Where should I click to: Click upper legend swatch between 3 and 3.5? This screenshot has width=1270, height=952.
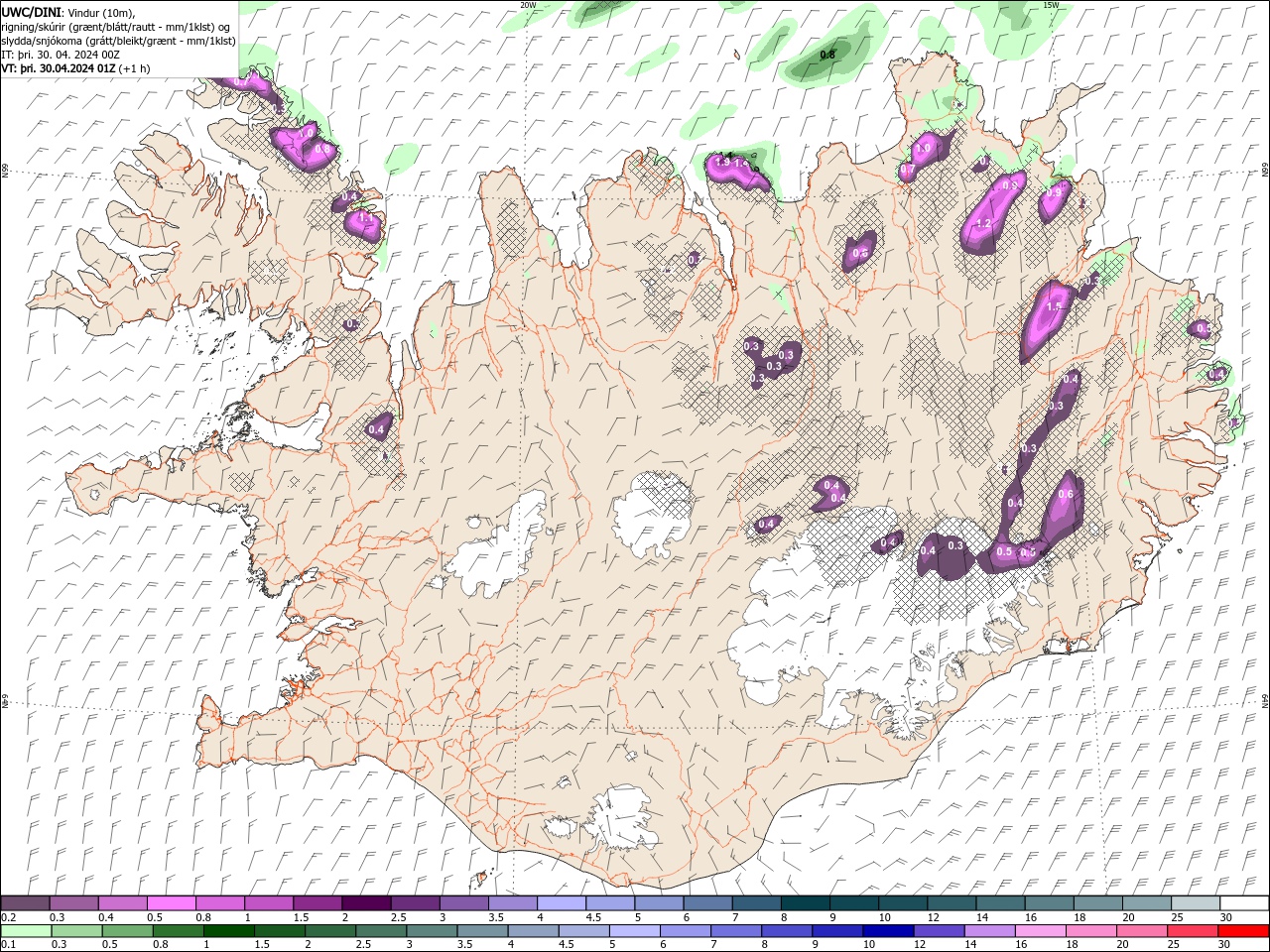[464, 903]
